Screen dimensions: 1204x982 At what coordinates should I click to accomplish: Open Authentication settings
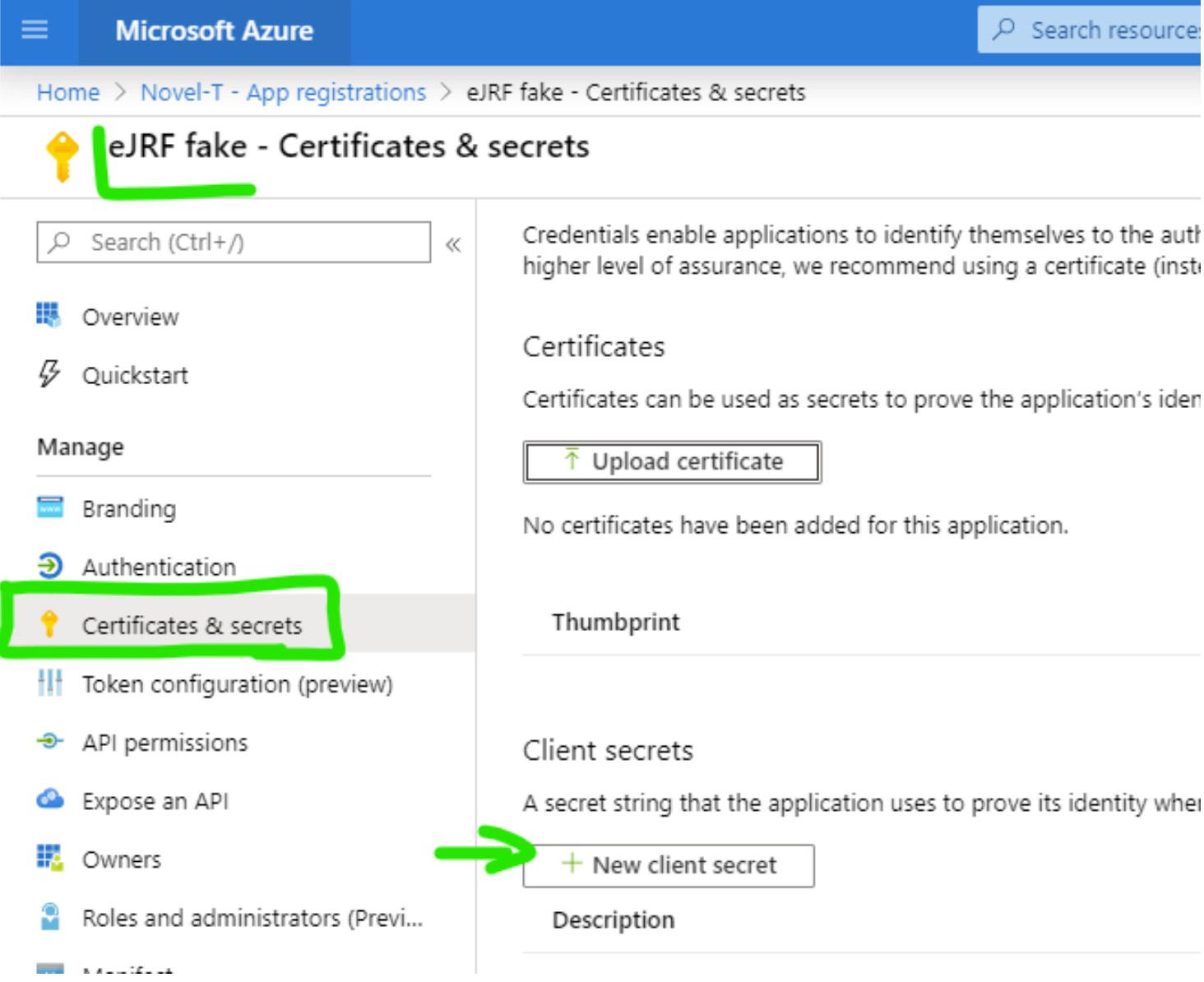[160, 567]
